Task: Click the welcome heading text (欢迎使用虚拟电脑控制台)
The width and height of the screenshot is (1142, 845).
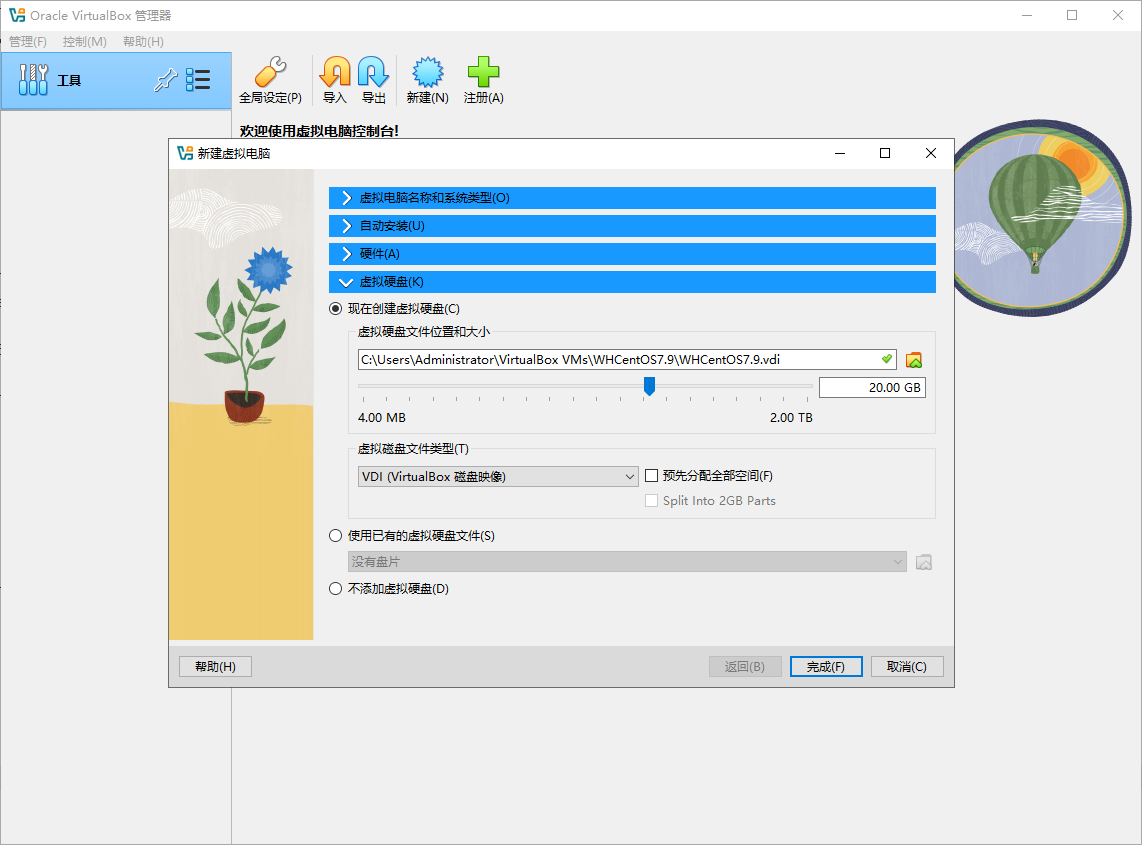Action: click(x=319, y=131)
